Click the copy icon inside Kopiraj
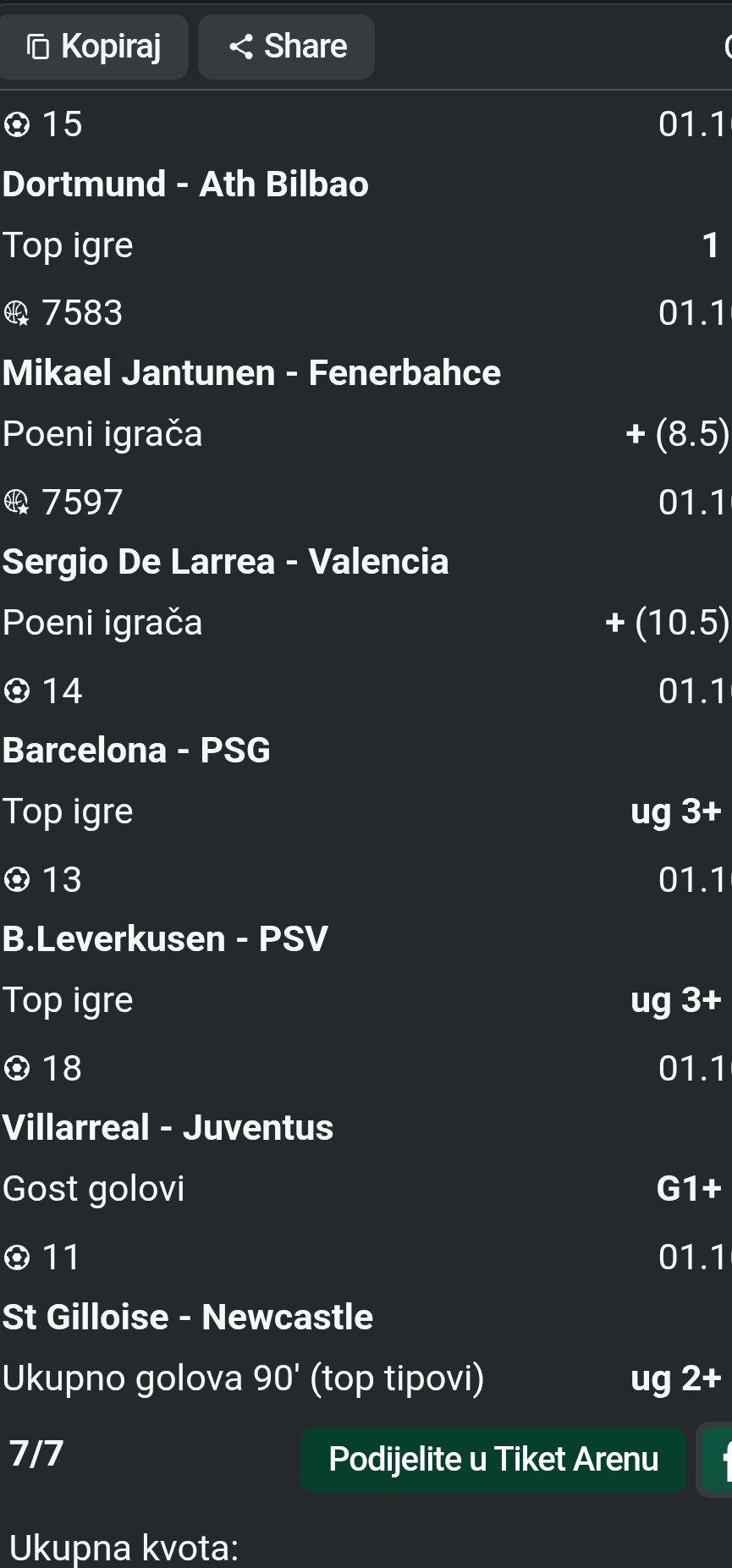Viewport: 732px width, 1568px height. [38, 47]
